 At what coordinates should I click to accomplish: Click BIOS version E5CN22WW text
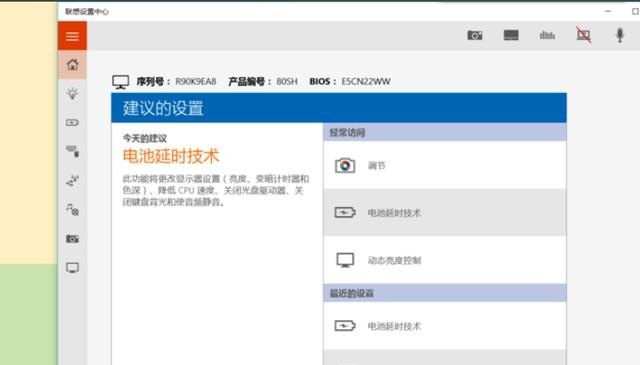(366, 82)
